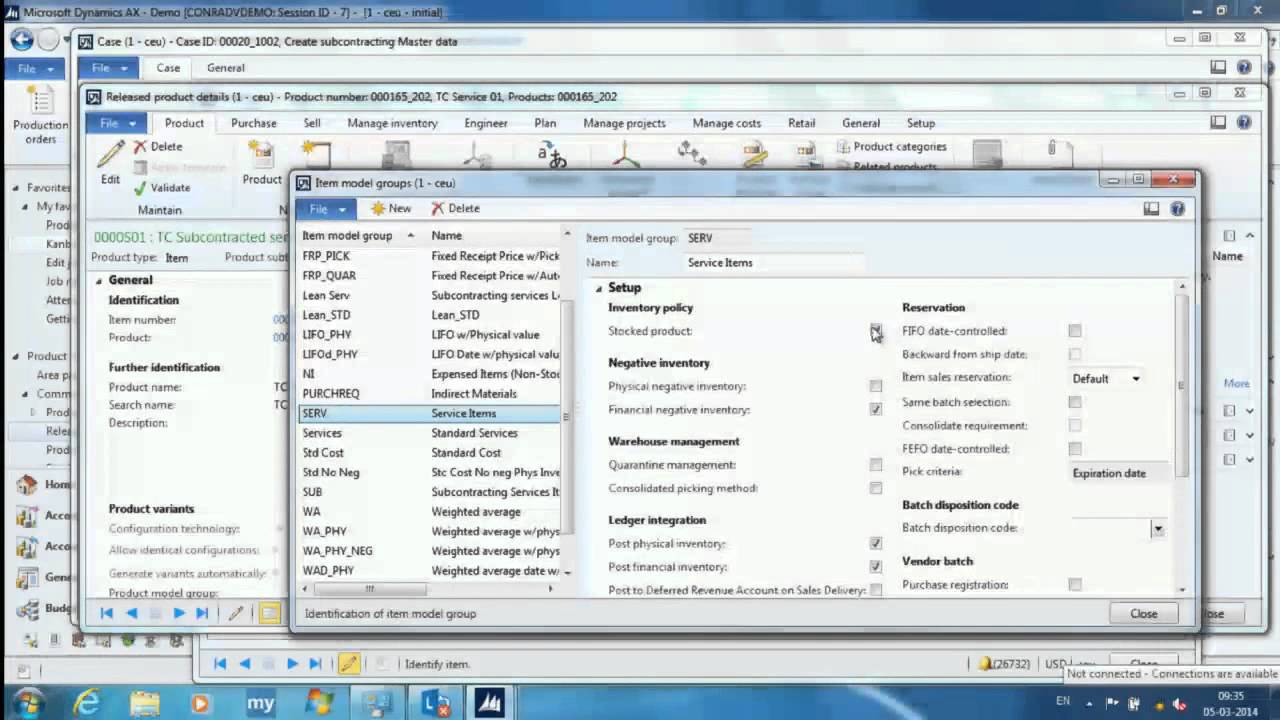Enable Physical negative inventory checkbox
The height and width of the screenshot is (720, 1280).
[x=876, y=386]
